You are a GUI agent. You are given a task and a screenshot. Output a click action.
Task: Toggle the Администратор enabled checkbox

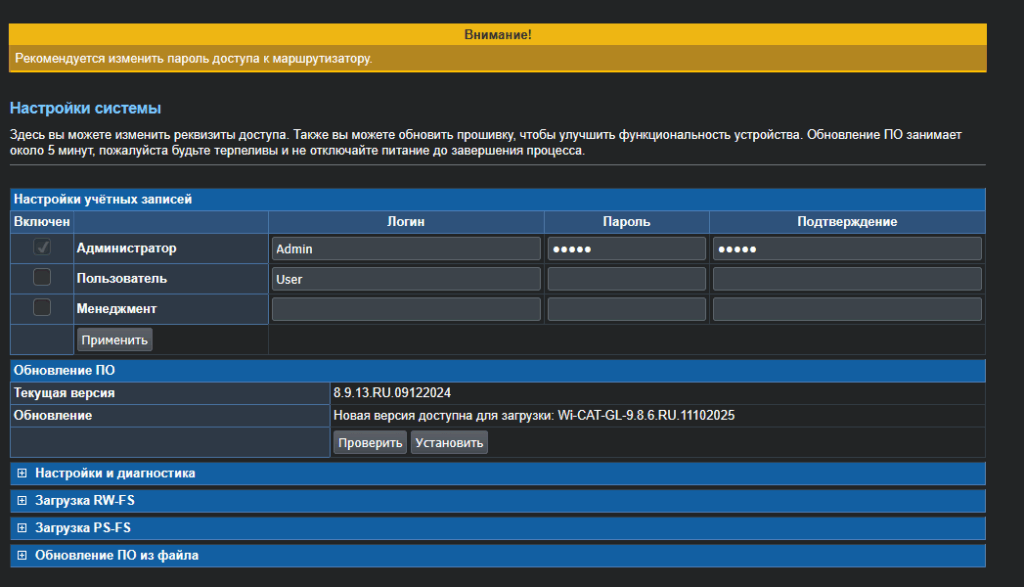pos(42,248)
